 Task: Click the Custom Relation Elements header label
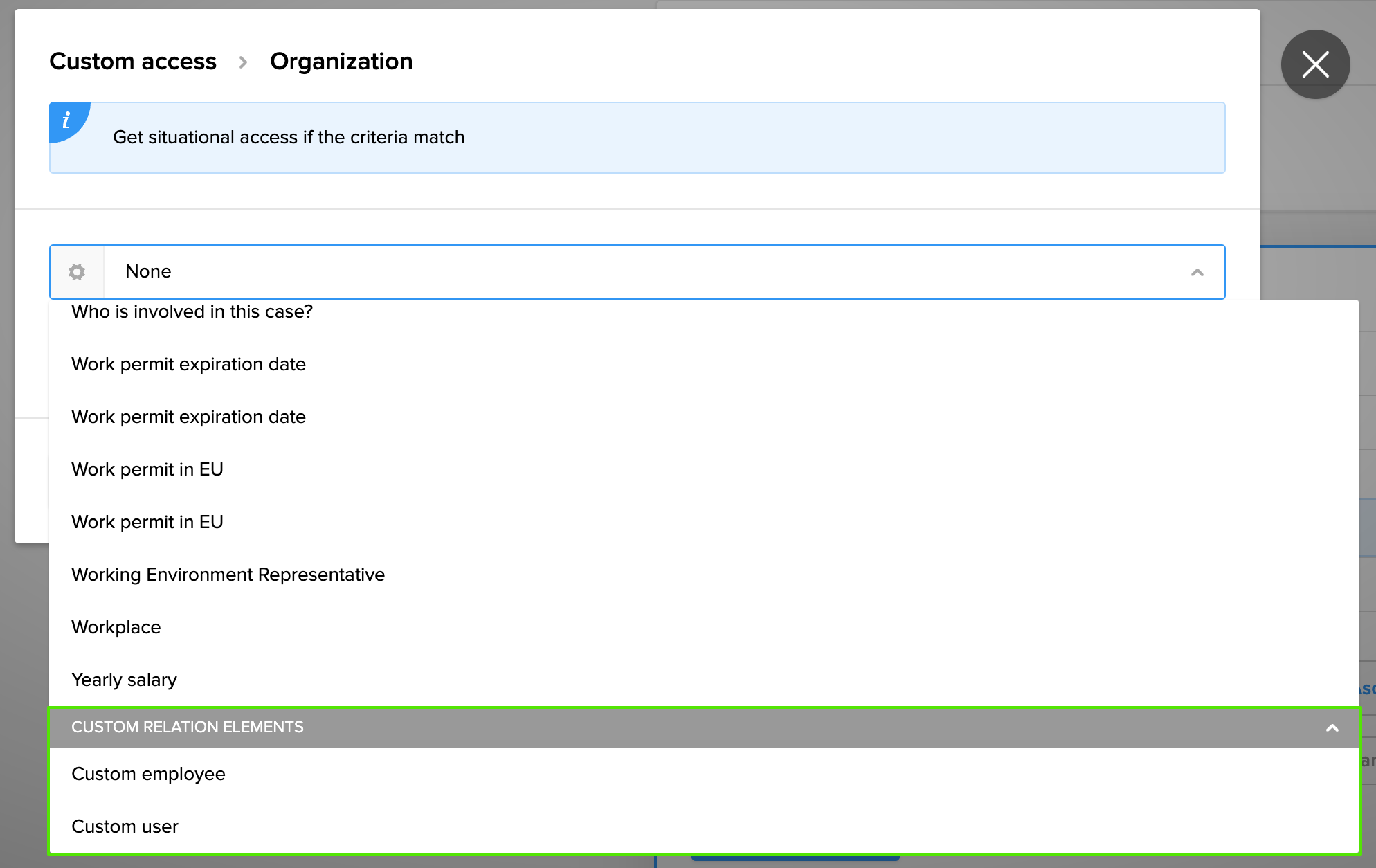click(x=187, y=727)
